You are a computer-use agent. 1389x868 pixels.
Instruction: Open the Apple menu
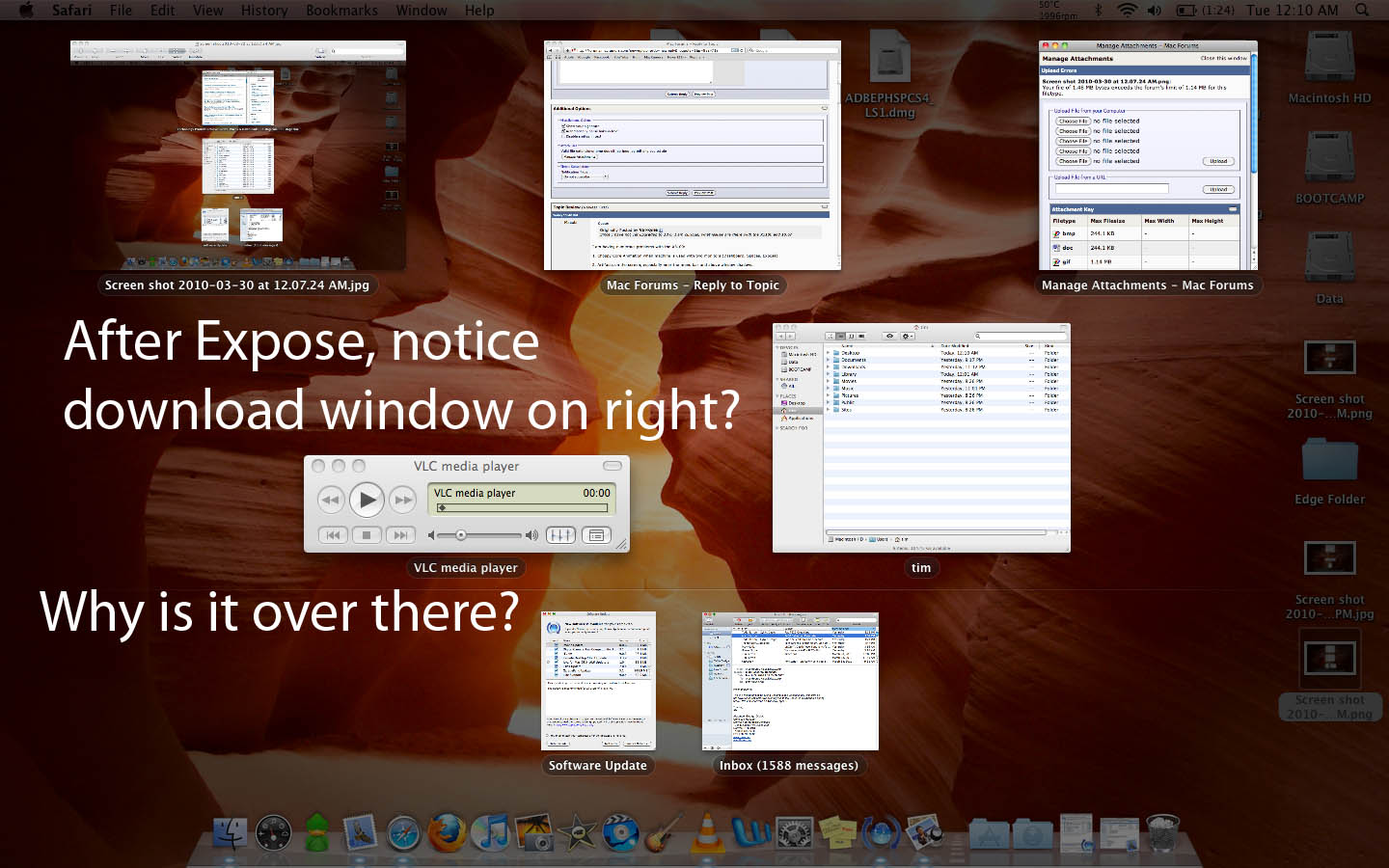[x=26, y=10]
